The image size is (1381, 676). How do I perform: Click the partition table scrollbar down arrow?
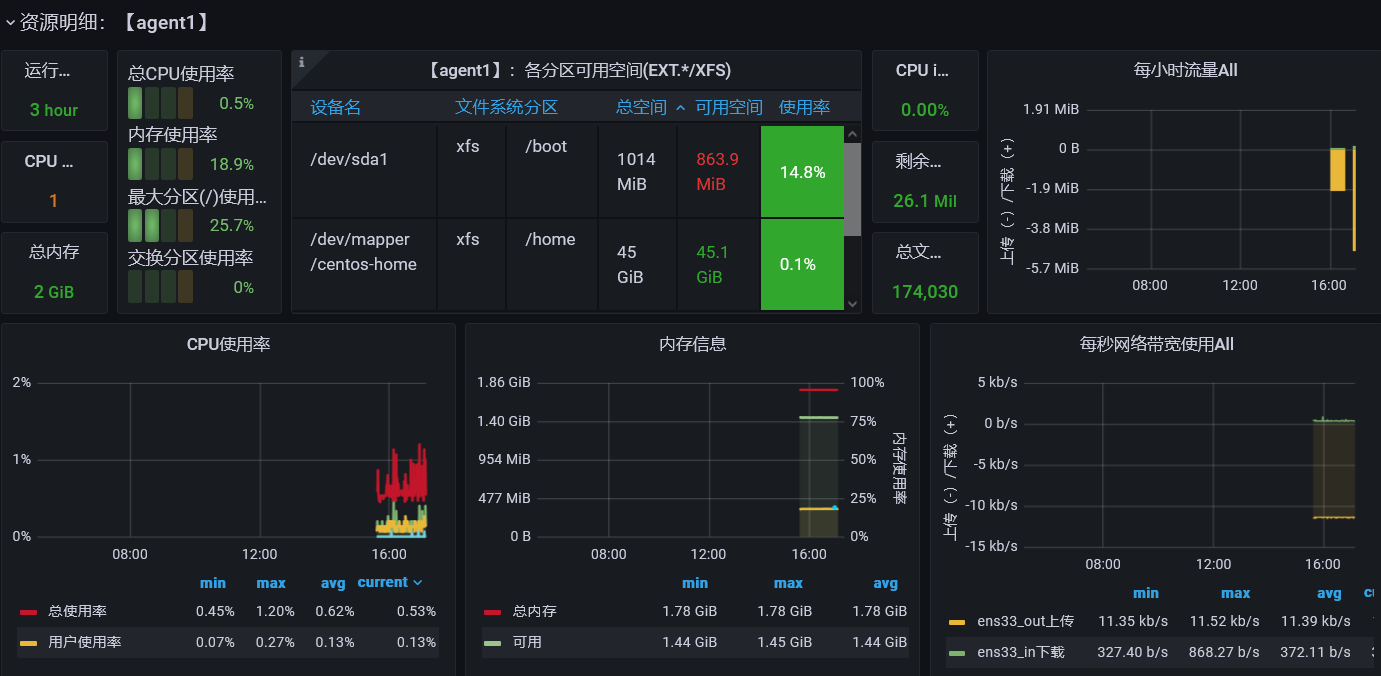click(852, 303)
